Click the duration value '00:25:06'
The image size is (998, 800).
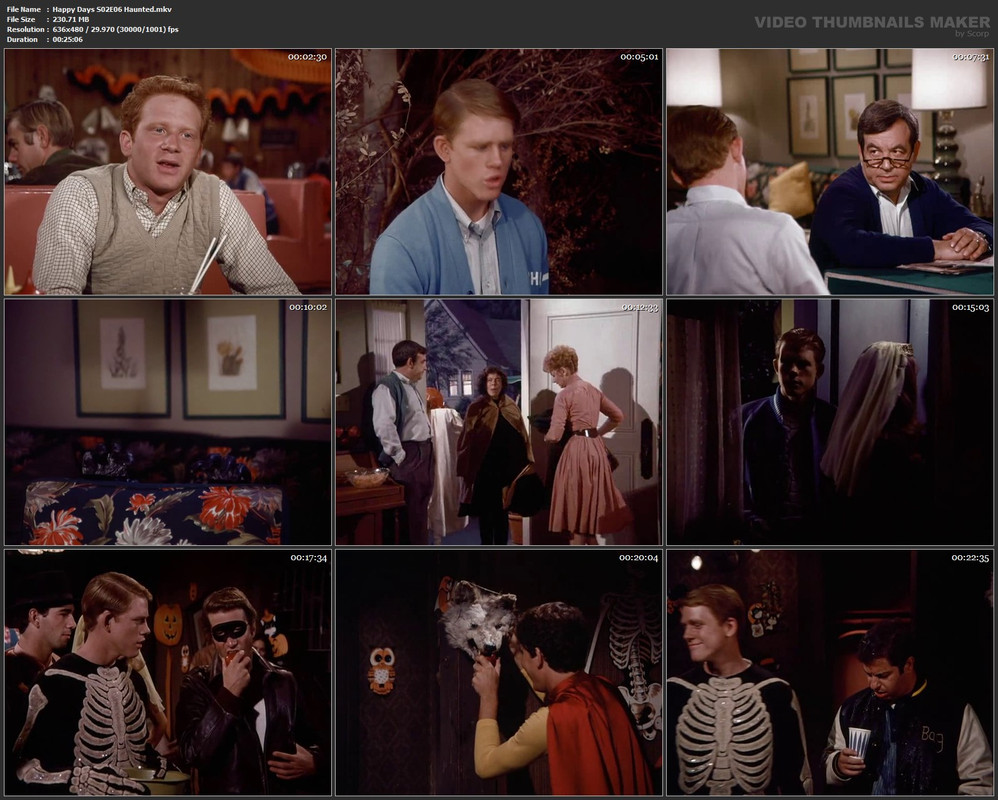pos(67,39)
